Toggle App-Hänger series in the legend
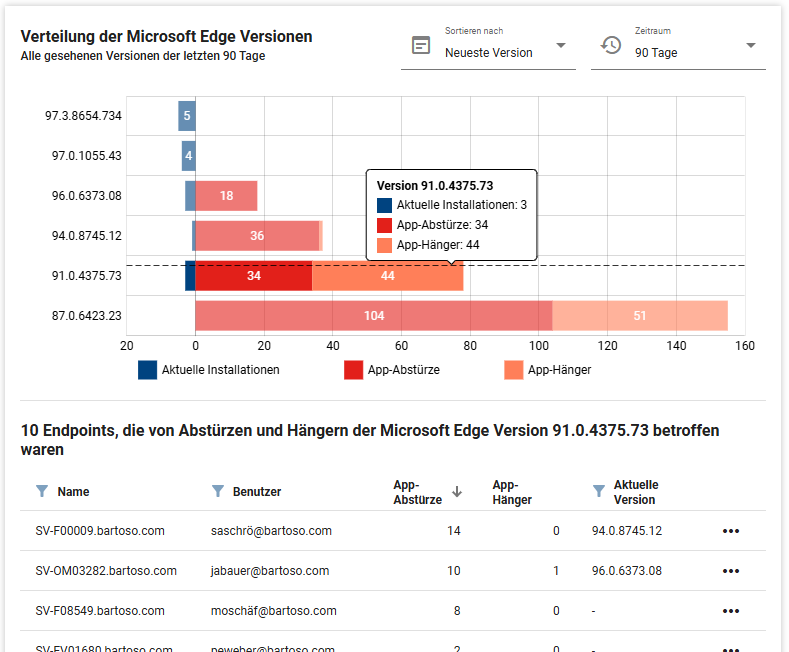This screenshot has width=789, height=652. (548, 370)
